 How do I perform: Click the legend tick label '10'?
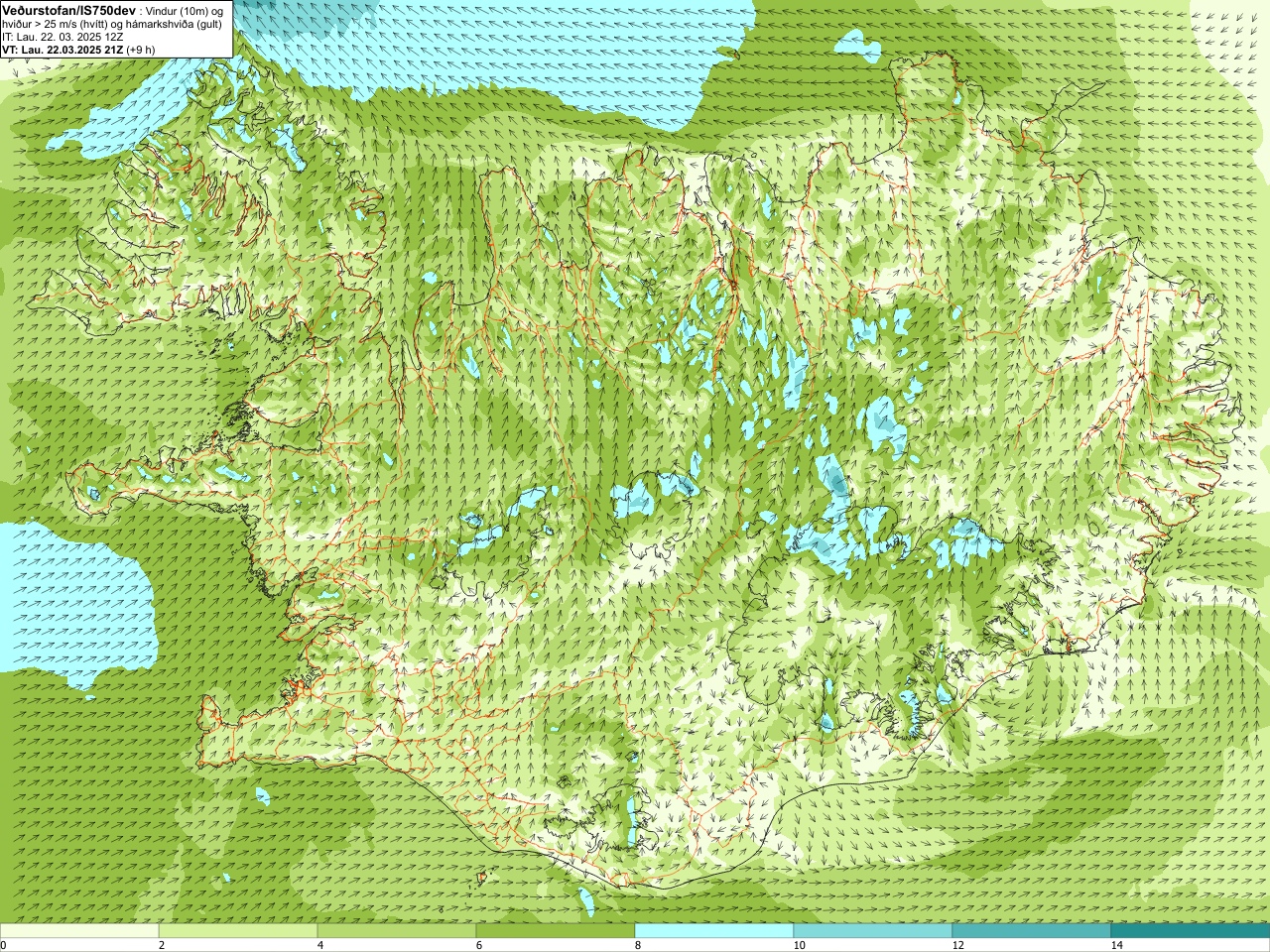(800, 945)
